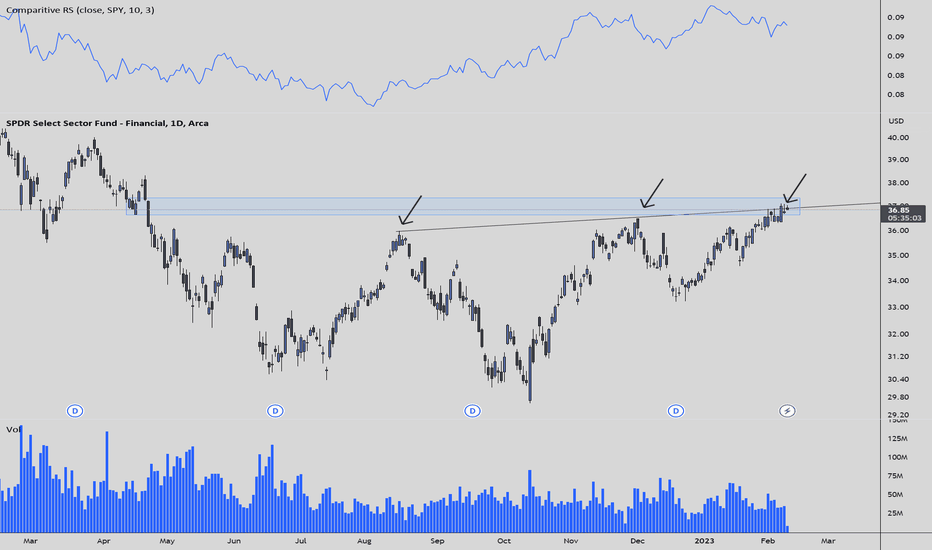Click the 36.00 price axis label
This screenshot has height=550, width=932.
(898, 231)
